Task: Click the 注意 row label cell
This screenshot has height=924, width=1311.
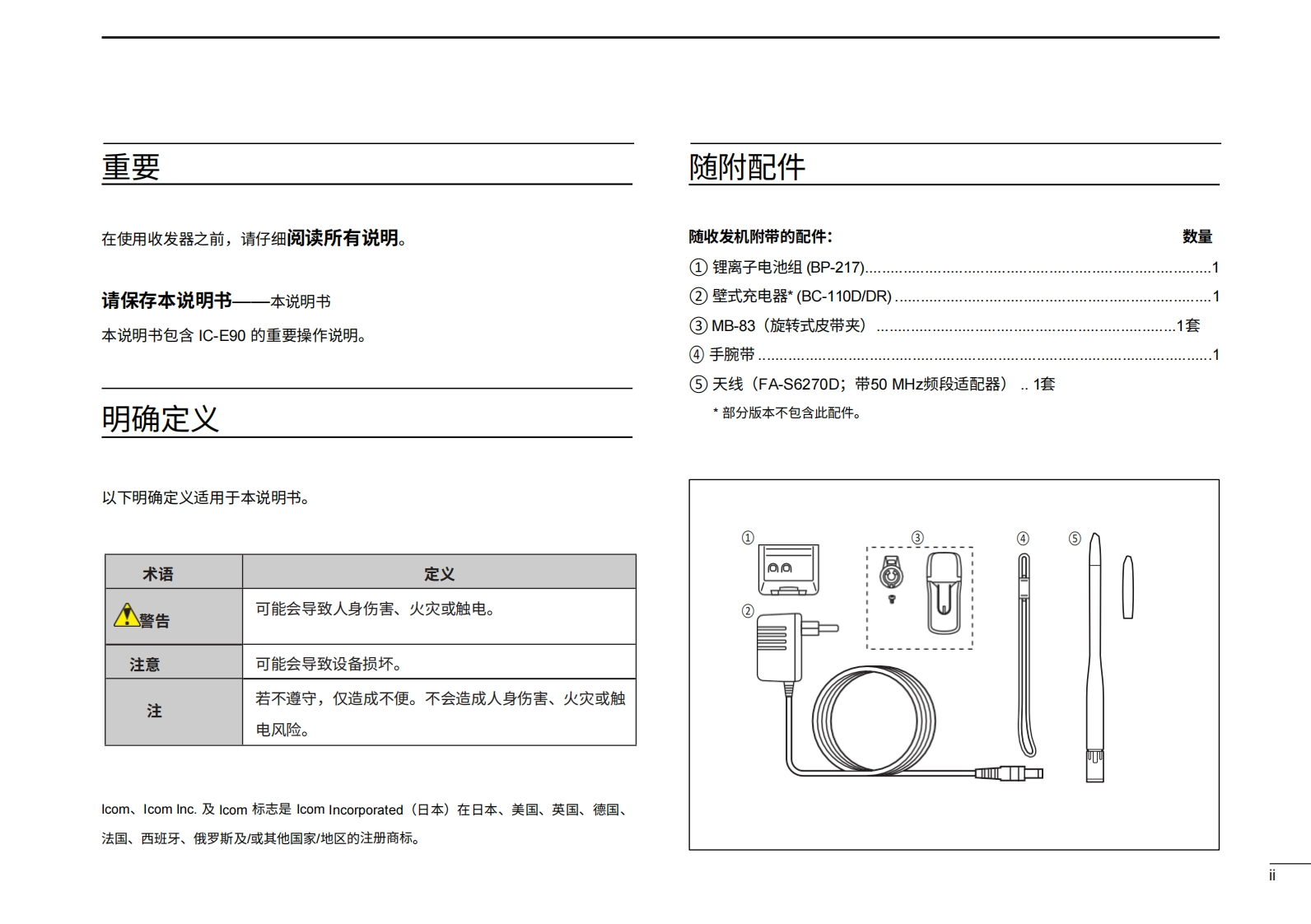Action: [145, 664]
